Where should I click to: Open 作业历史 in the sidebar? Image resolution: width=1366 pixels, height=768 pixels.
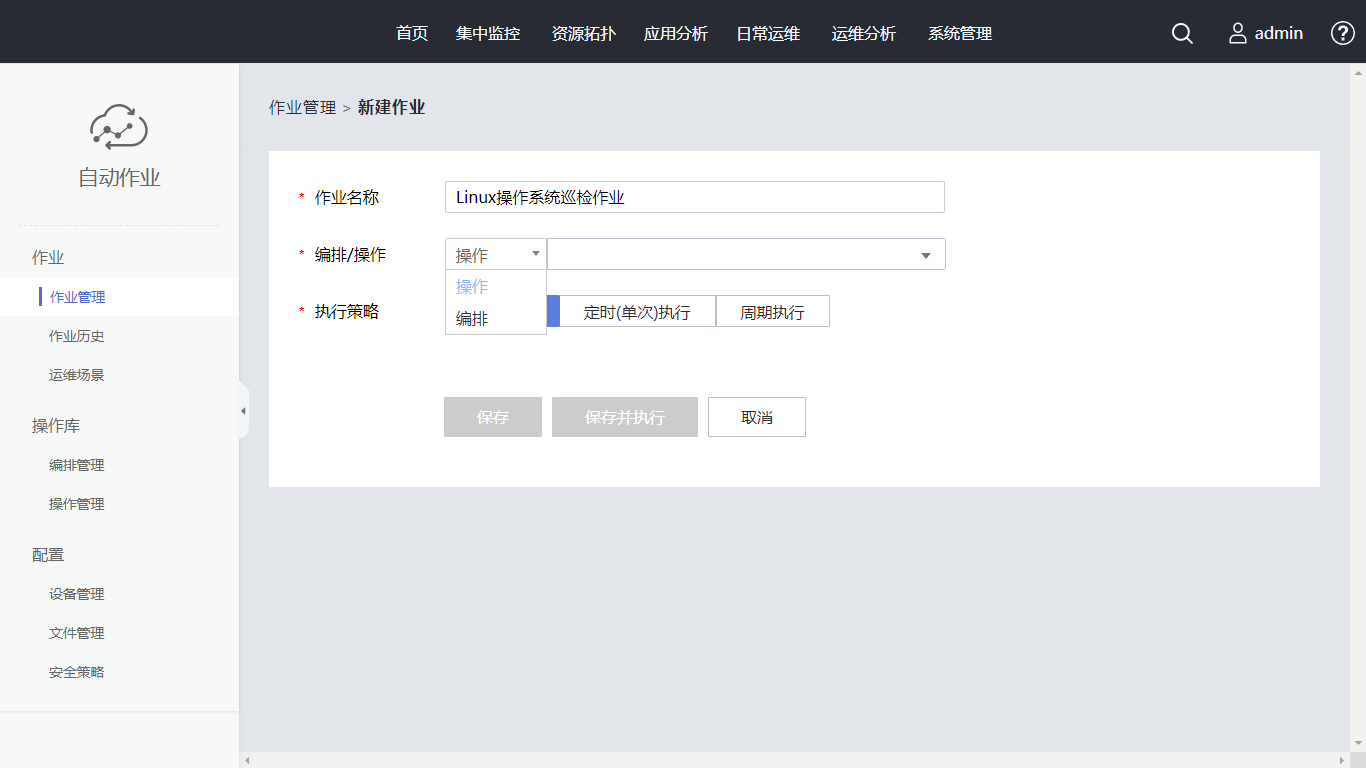[x=77, y=336]
